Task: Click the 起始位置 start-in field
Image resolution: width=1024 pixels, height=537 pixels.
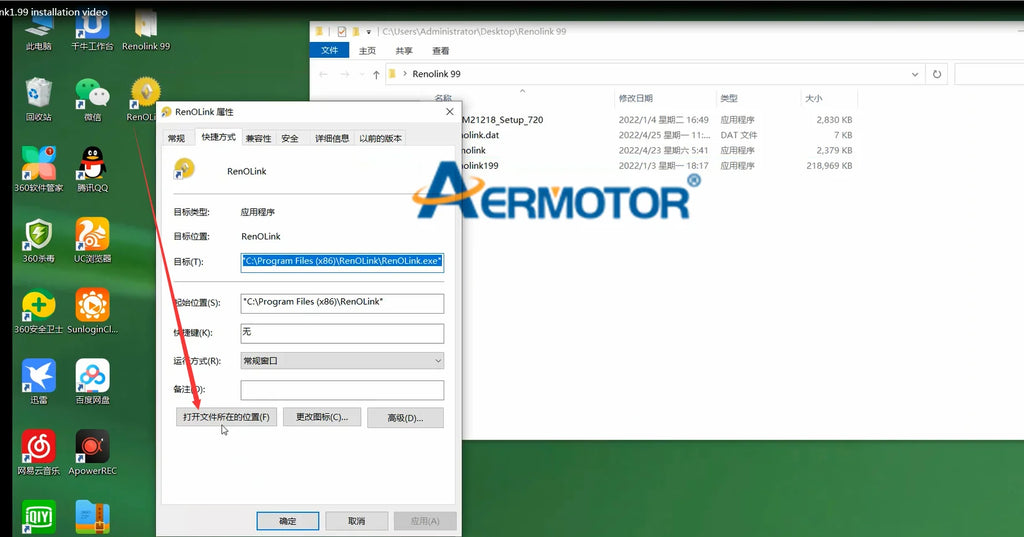Action: pyautogui.click(x=342, y=302)
